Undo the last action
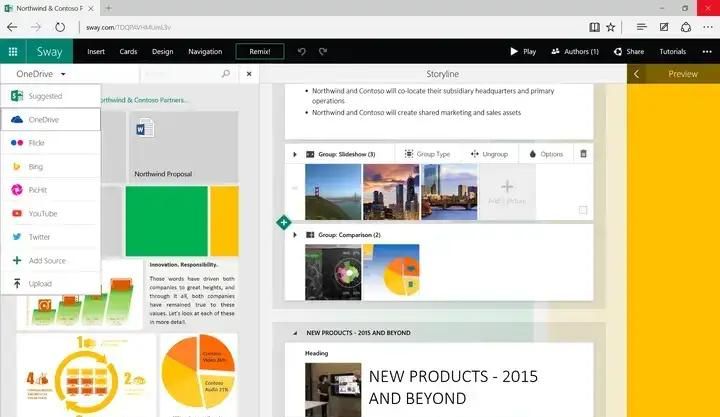The width and height of the screenshot is (720, 417). point(301,51)
